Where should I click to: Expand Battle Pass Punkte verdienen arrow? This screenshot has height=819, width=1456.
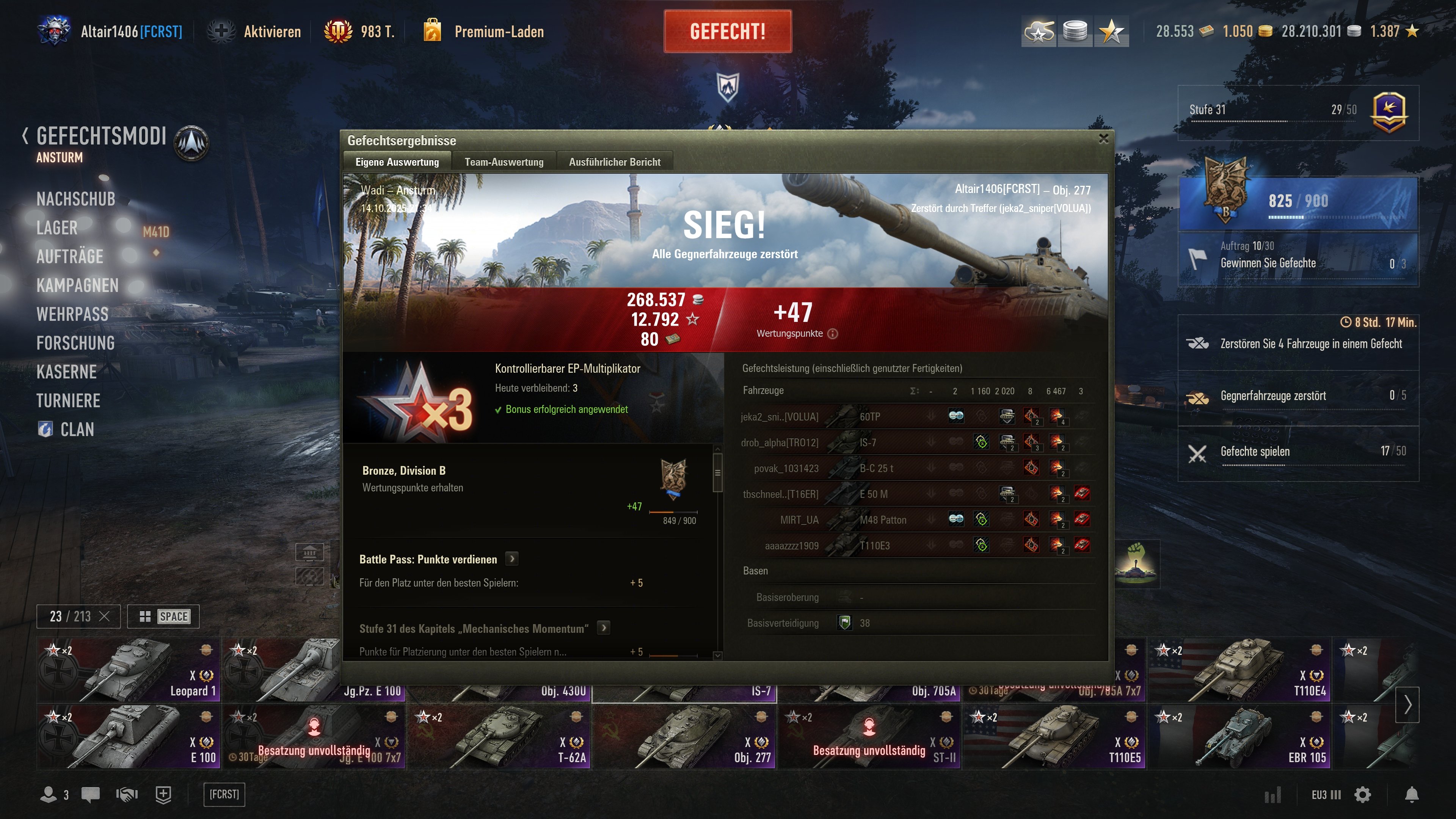511,559
